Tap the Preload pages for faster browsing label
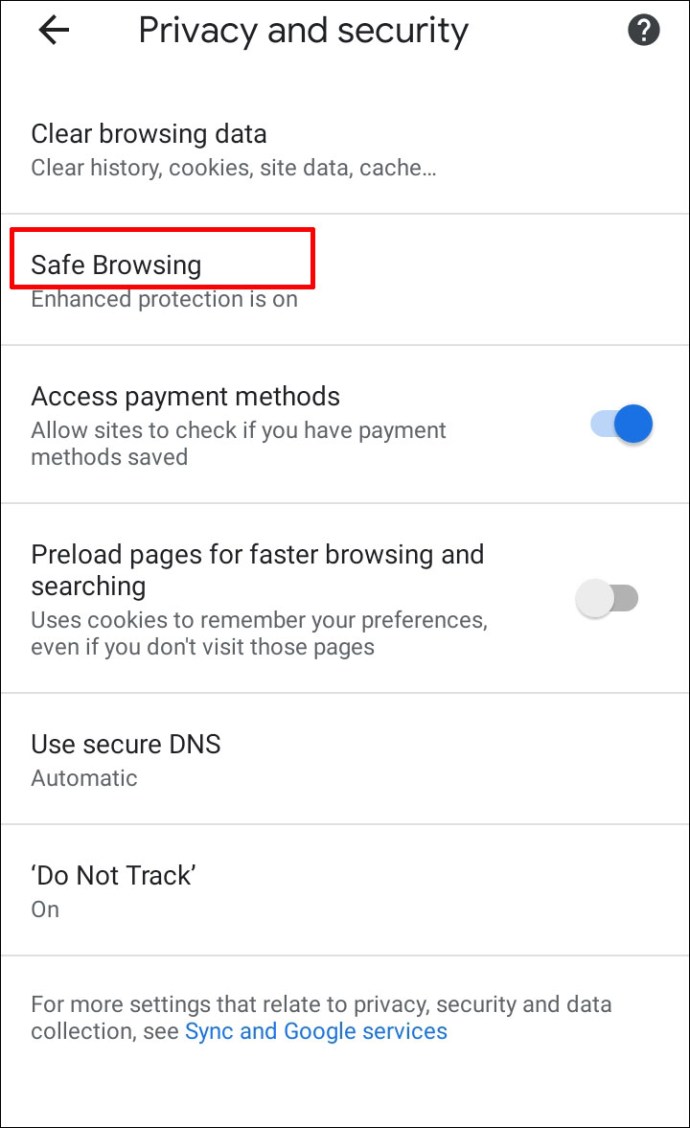 [x=258, y=570]
